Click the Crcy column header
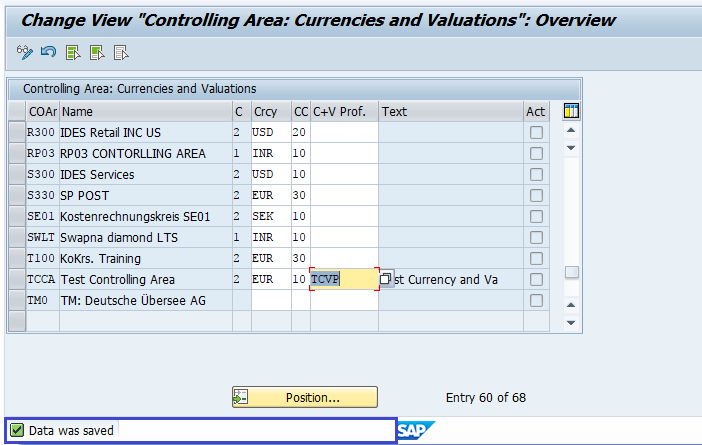This screenshot has height=445, width=702. (266, 111)
